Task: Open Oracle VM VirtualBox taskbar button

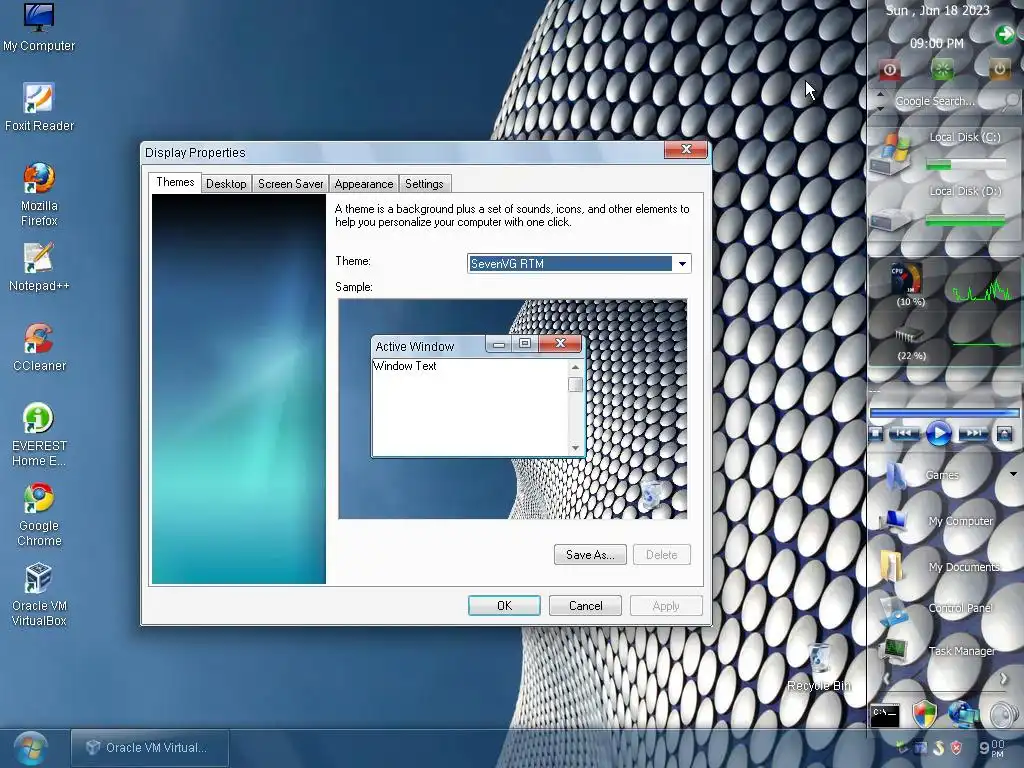Action: tap(150, 748)
